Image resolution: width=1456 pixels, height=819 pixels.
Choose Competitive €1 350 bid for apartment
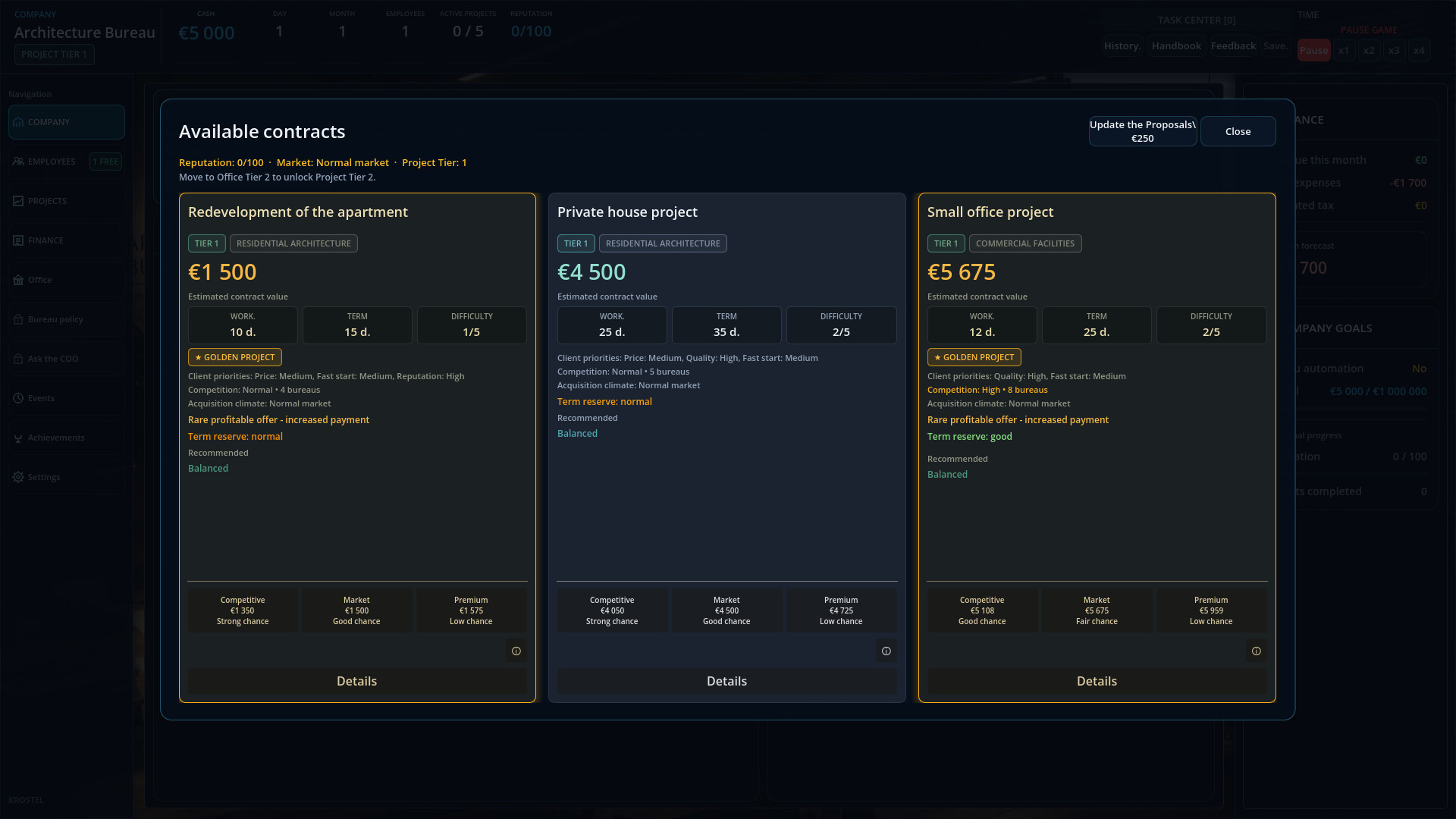click(x=243, y=610)
